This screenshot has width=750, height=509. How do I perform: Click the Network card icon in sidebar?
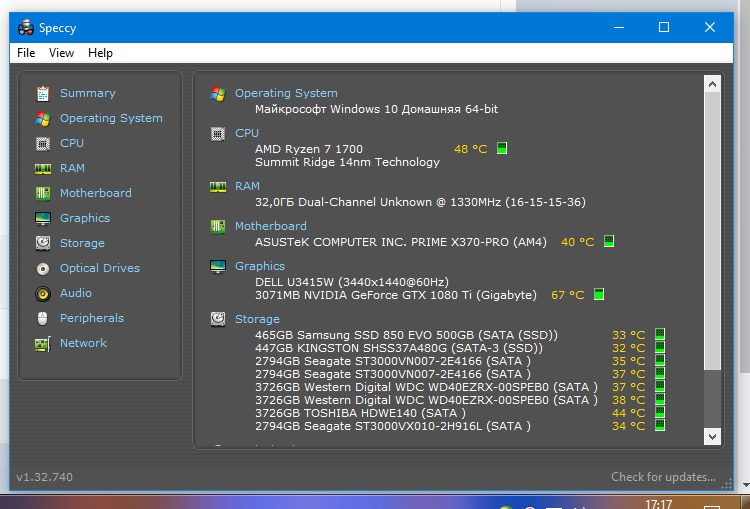point(43,343)
